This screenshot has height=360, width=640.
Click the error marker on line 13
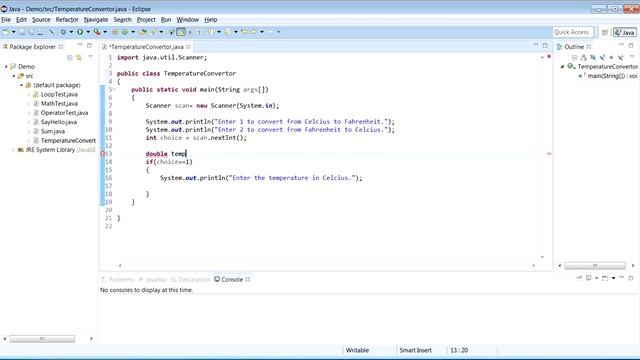102,154
